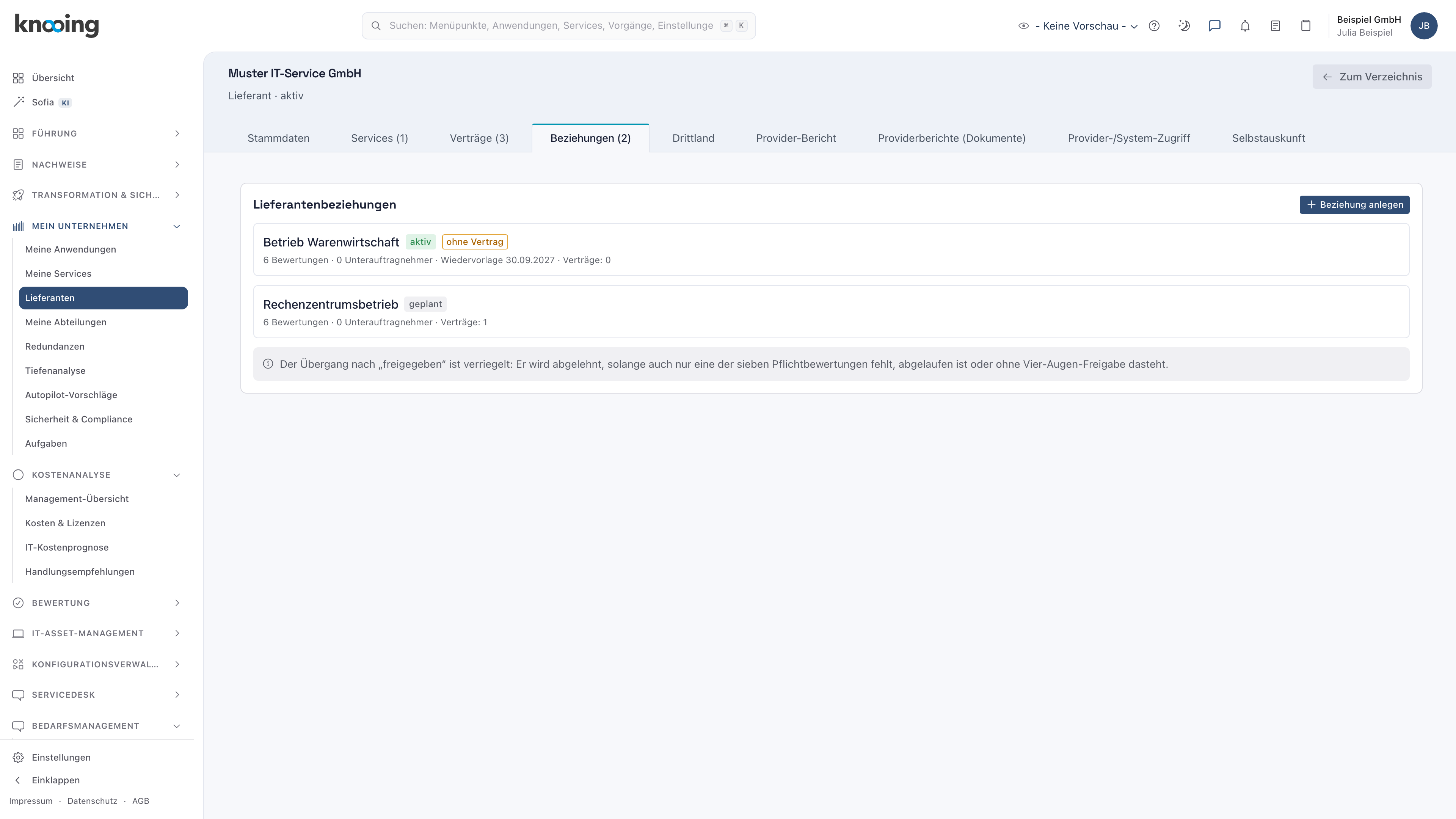Open Meine Anwendungen in sidebar
This screenshot has width=1456, height=819.
(103, 249)
